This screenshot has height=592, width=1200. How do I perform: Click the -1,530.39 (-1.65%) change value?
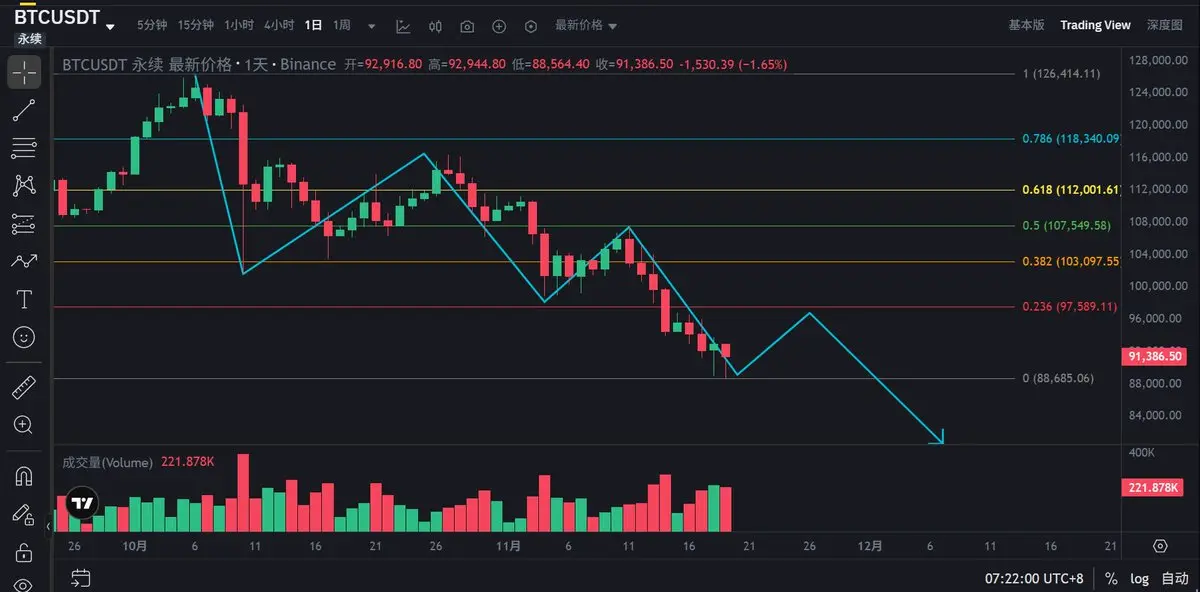pos(733,64)
